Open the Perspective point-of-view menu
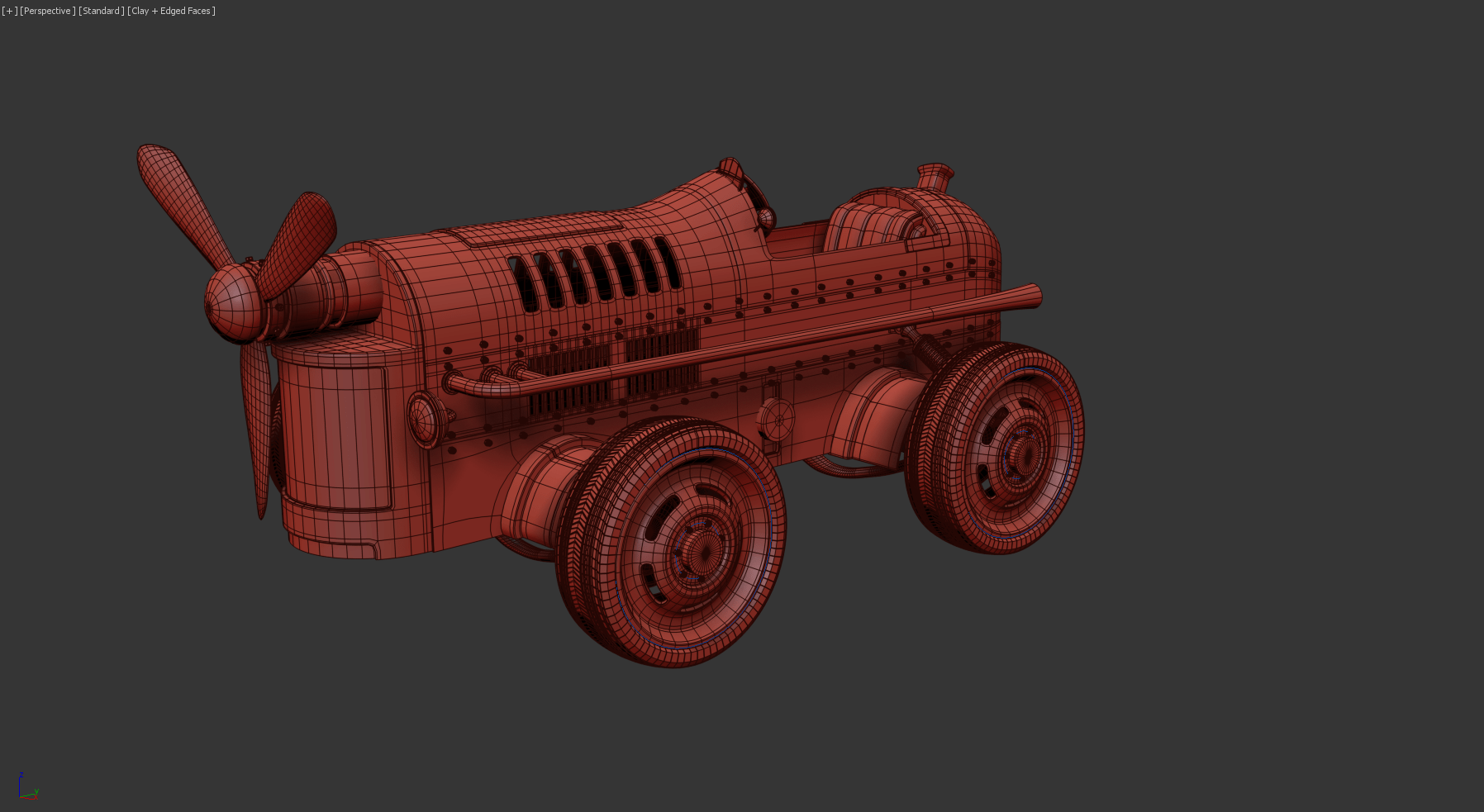 pos(48,11)
